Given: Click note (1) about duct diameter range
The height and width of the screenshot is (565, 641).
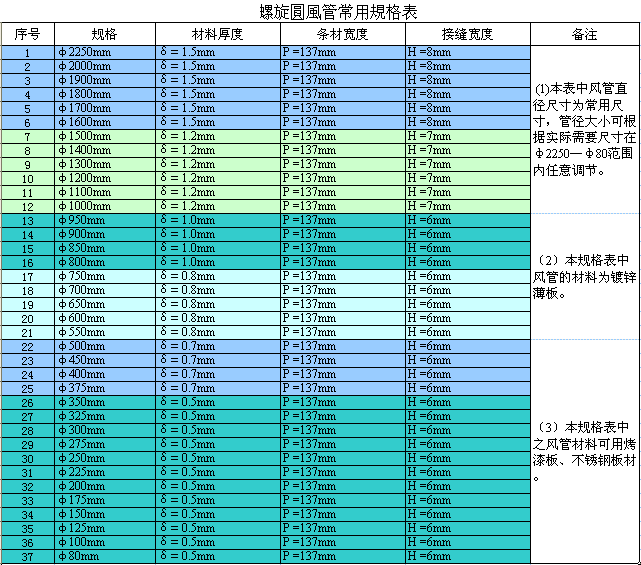Looking at the screenshot, I should coord(585,129).
